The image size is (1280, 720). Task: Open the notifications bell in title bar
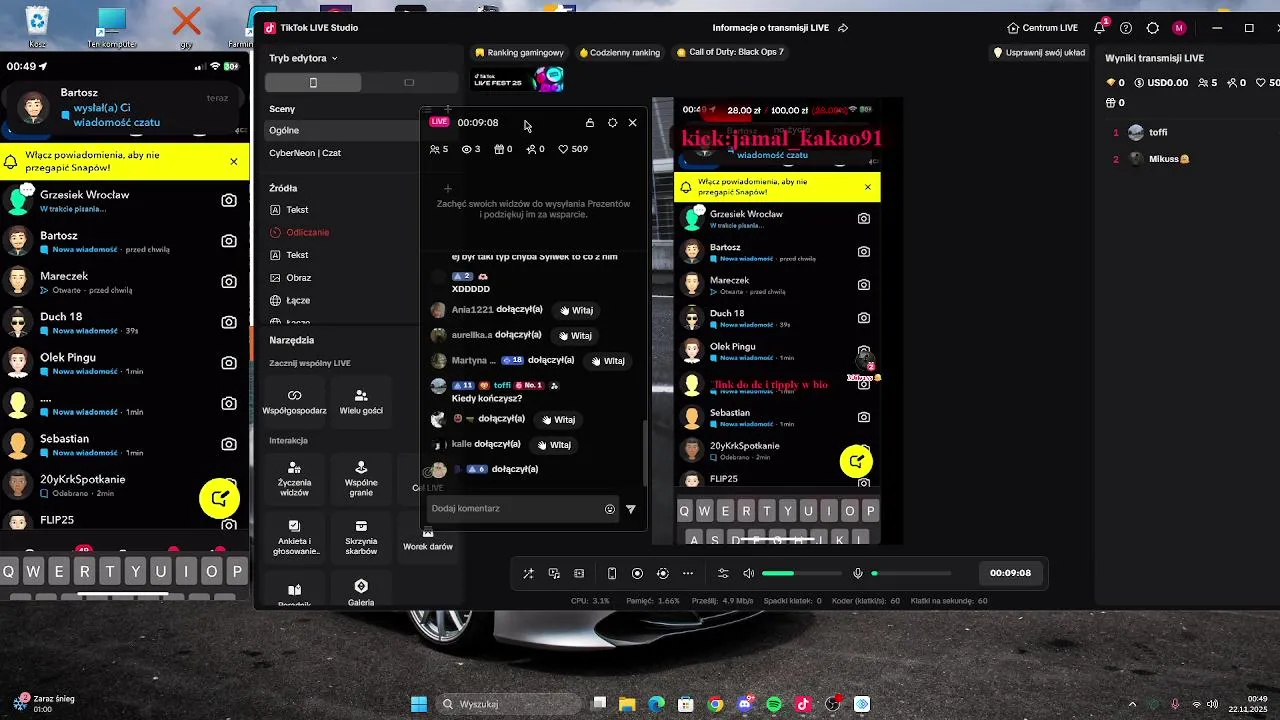[1101, 27]
